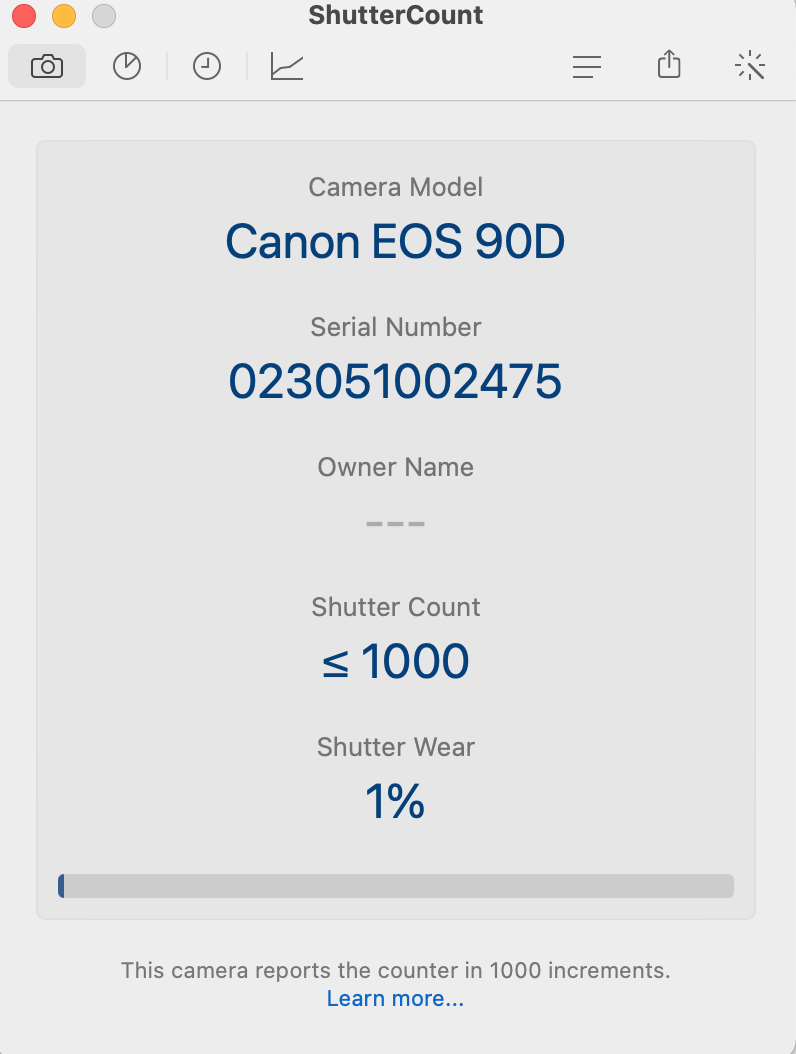Open the pie chart distribution view

pos(127,67)
